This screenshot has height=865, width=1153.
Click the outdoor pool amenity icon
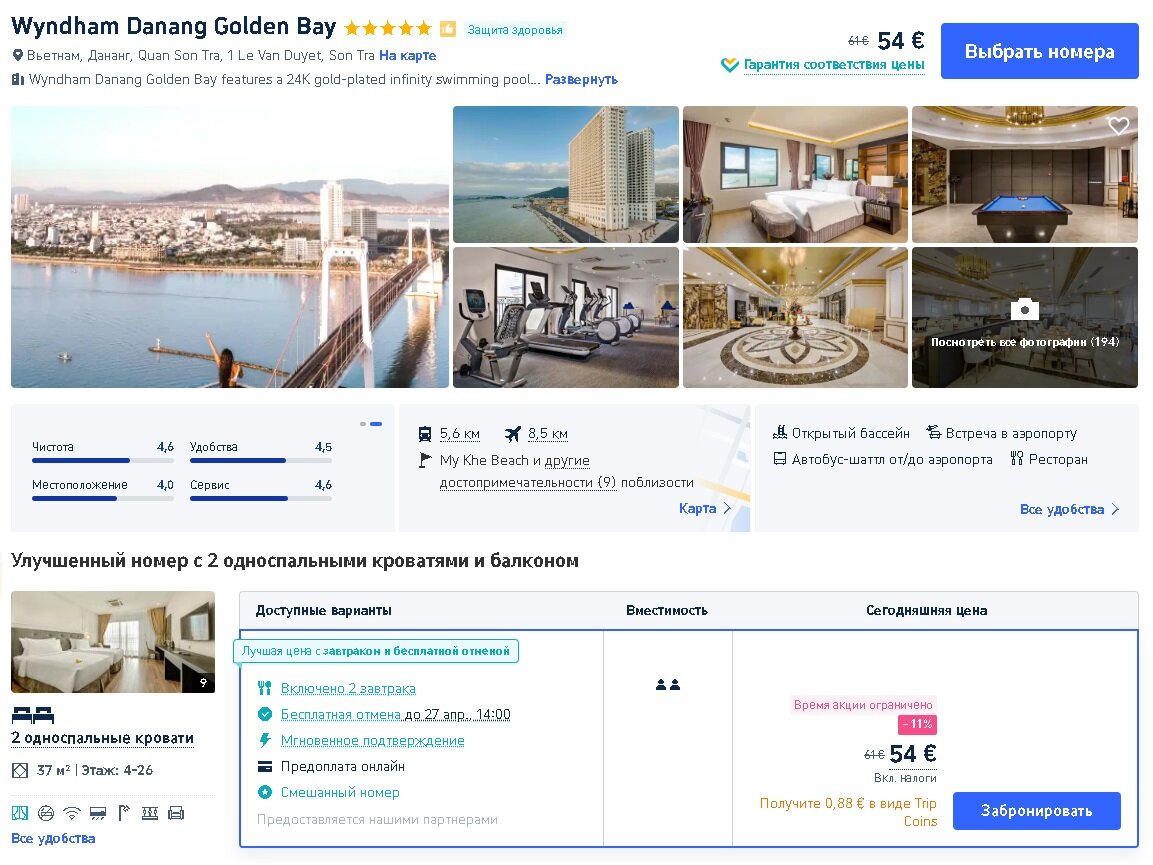click(x=780, y=432)
